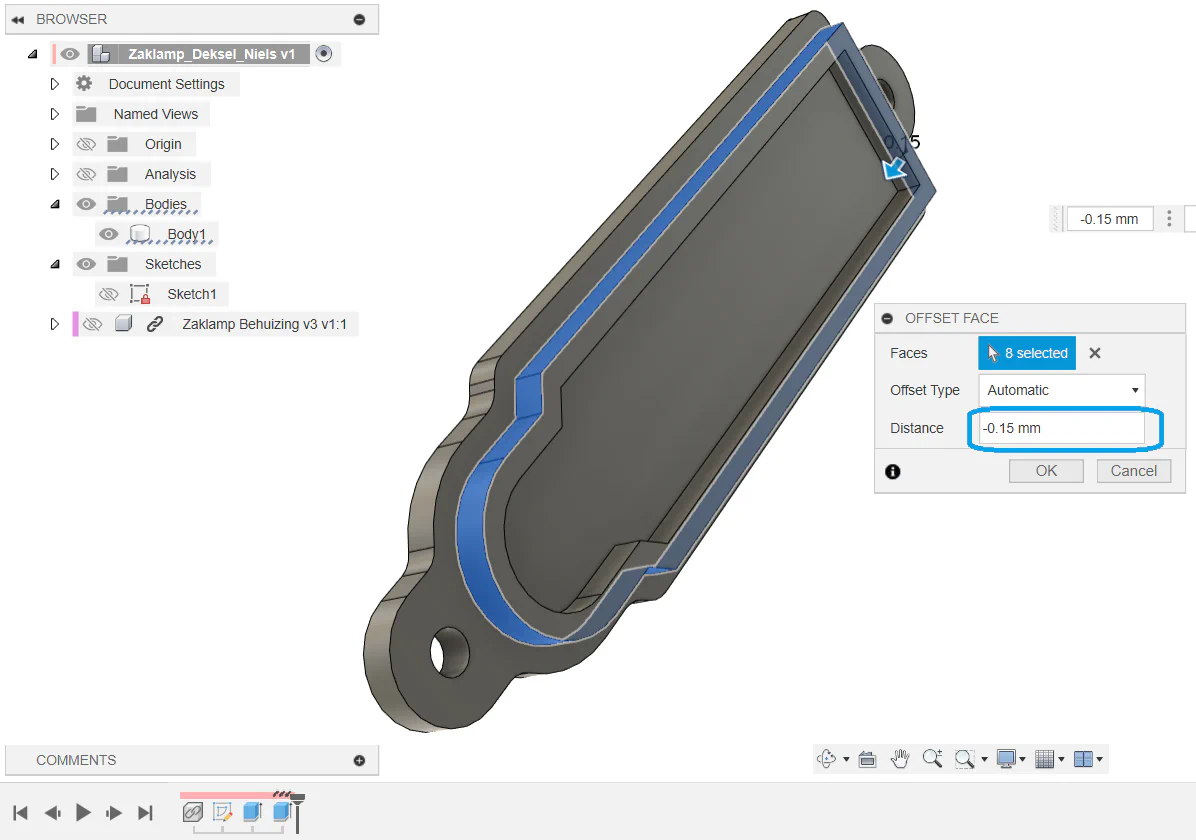Image resolution: width=1196 pixels, height=840 pixels.
Task: Jump to timeline end
Action: (x=145, y=813)
